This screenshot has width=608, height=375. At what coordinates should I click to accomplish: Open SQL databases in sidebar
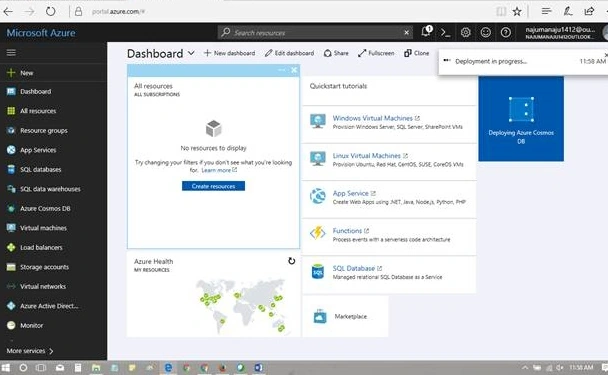click(x=40, y=169)
